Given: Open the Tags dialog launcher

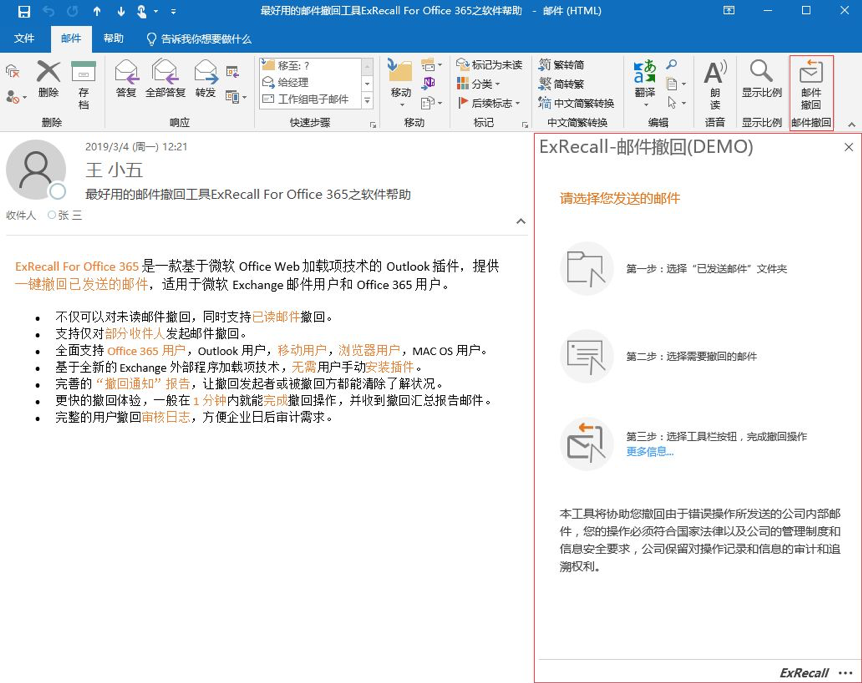Looking at the screenshot, I should 524,125.
